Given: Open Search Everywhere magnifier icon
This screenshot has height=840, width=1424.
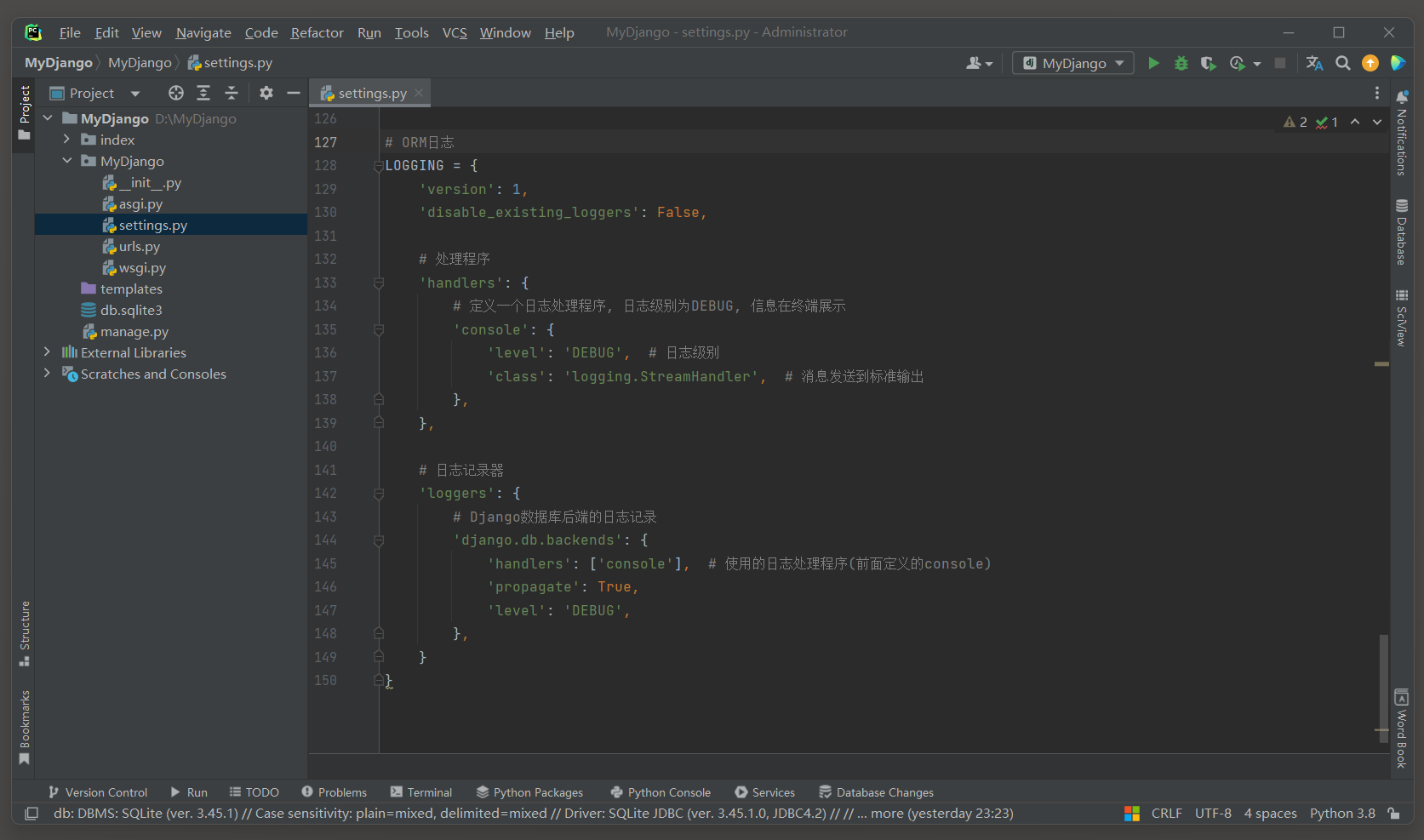Looking at the screenshot, I should [x=1343, y=63].
